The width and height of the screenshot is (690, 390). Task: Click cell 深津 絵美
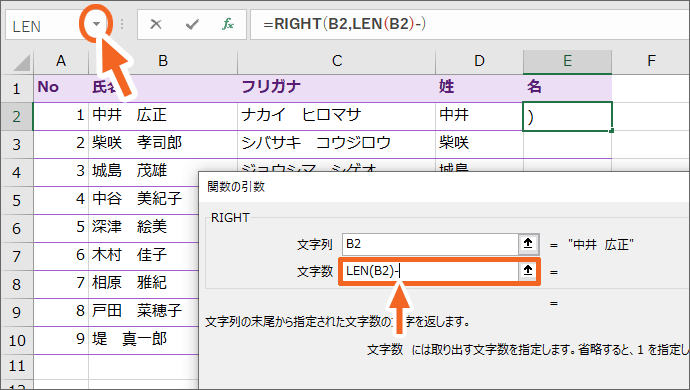144,228
